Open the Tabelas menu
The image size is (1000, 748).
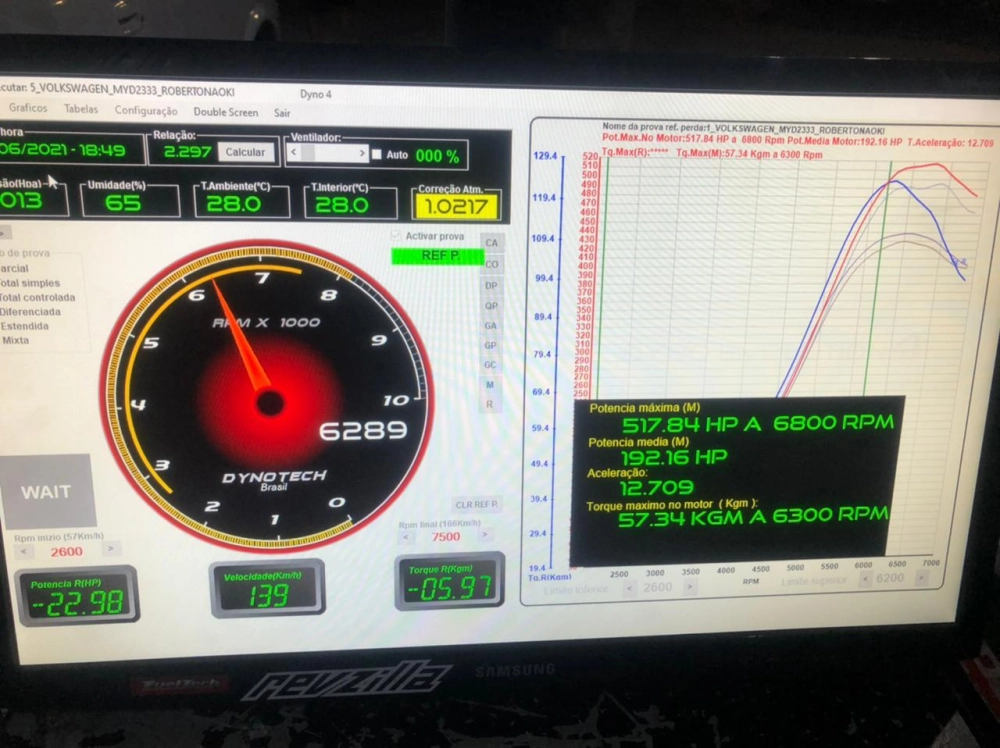point(81,109)
